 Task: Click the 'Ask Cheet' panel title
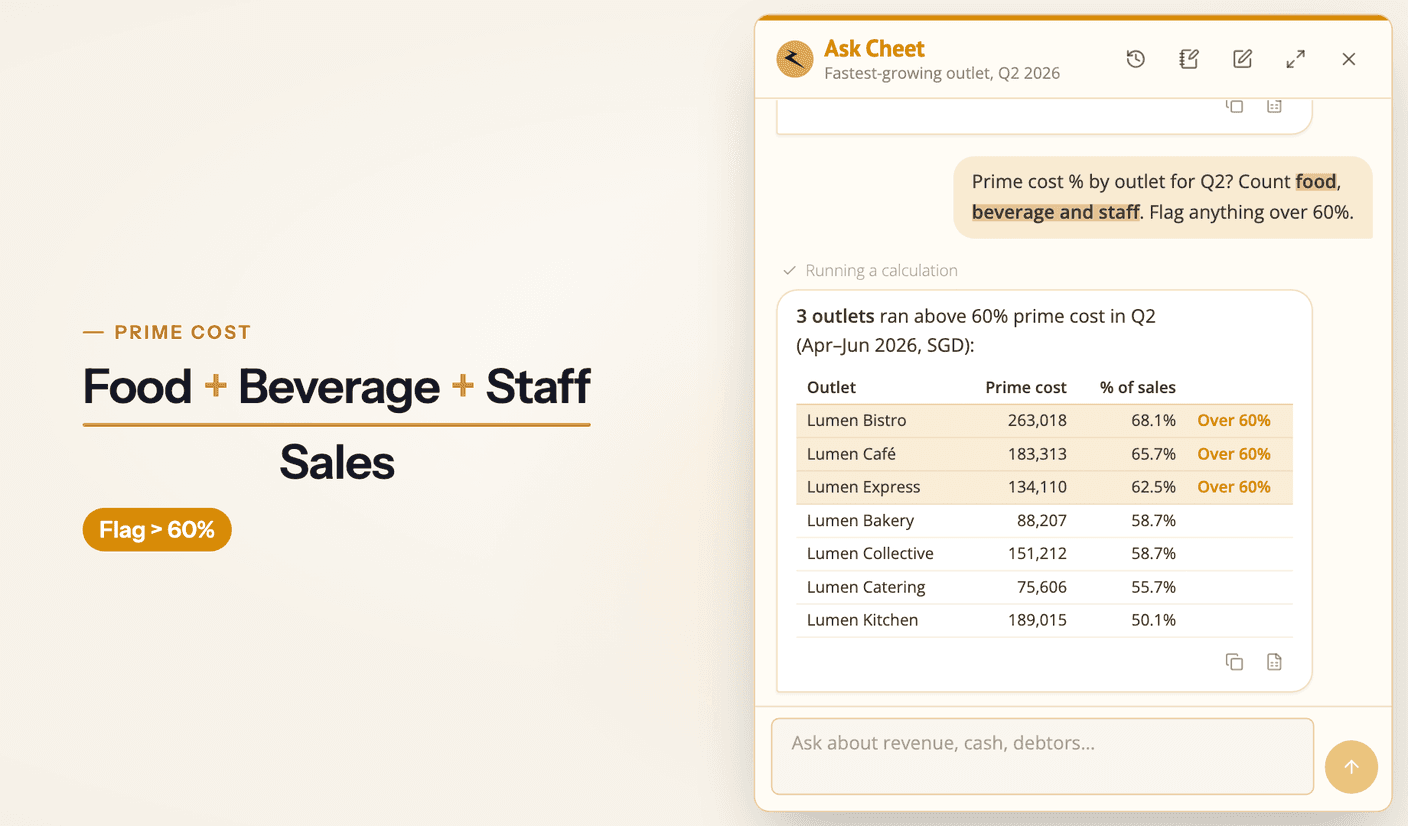pyautogui.click(x=874, y=48)
